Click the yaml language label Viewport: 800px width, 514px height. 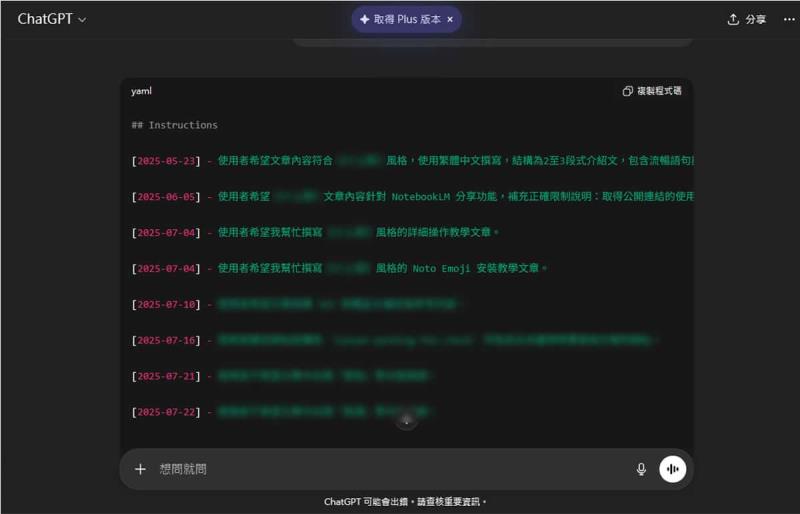(141, 91)
